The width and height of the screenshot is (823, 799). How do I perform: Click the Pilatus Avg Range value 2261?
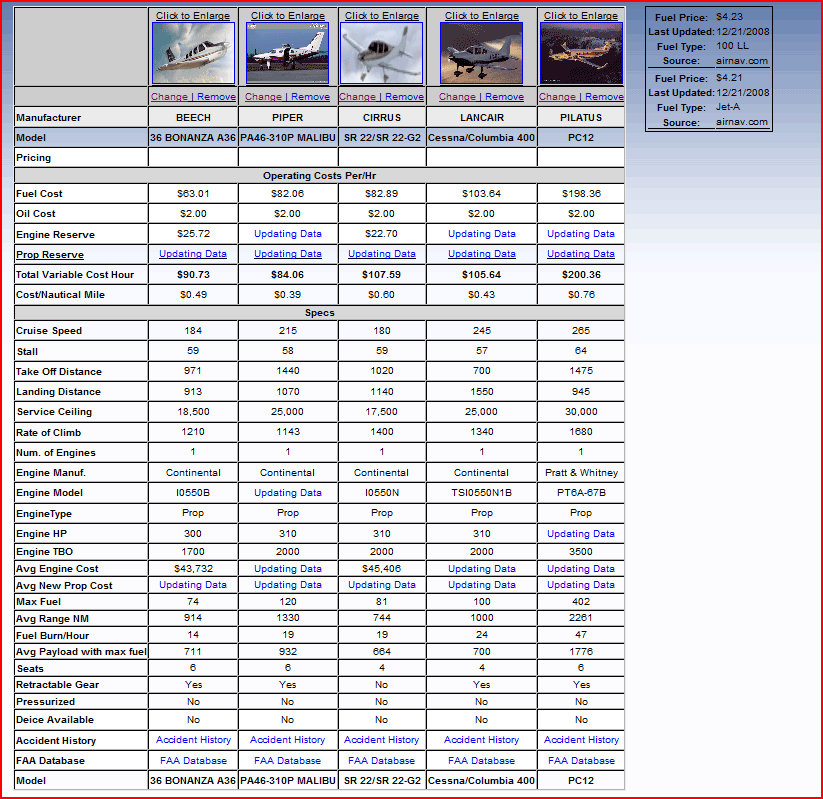tap(581, 618)
